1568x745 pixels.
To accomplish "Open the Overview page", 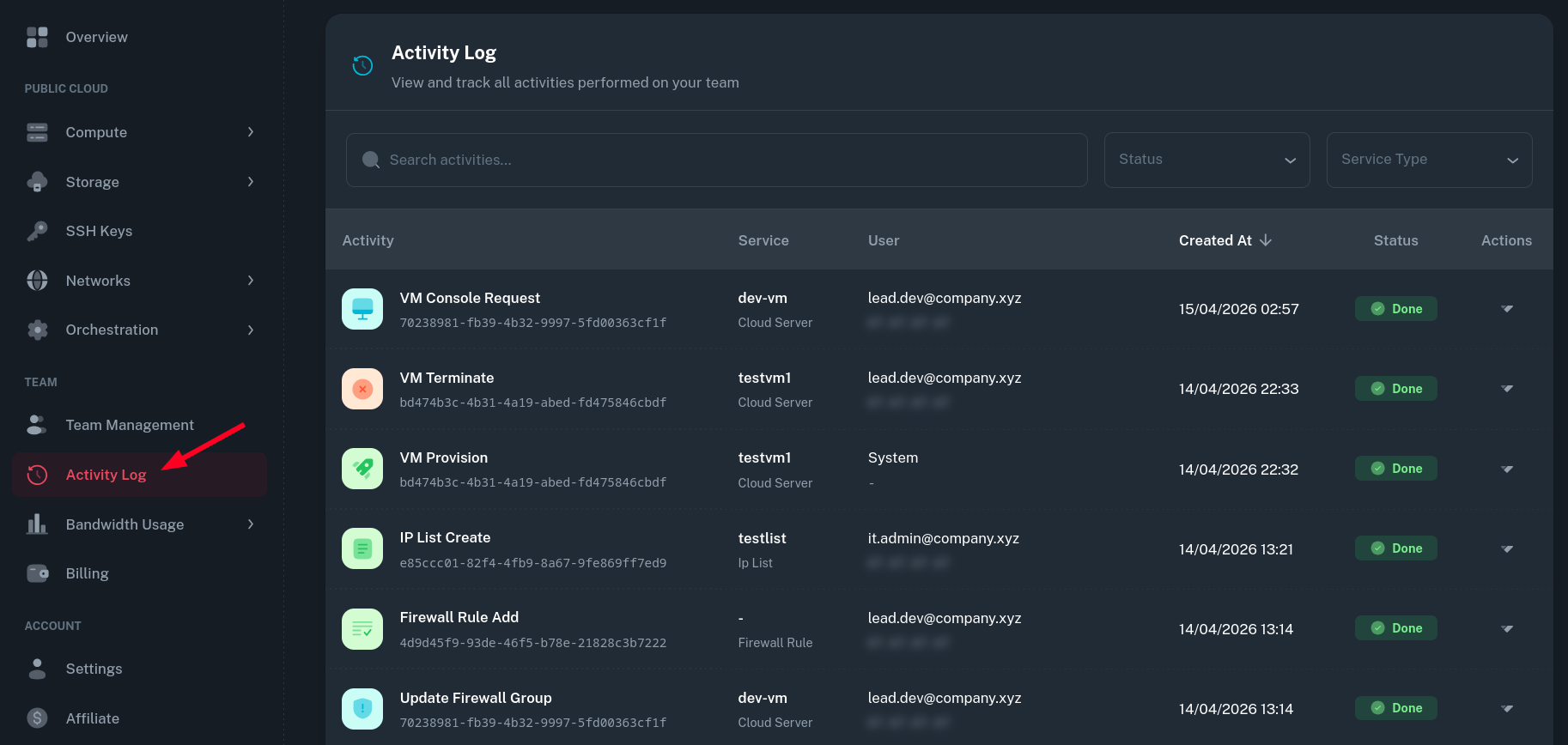I will click(96, 37).
